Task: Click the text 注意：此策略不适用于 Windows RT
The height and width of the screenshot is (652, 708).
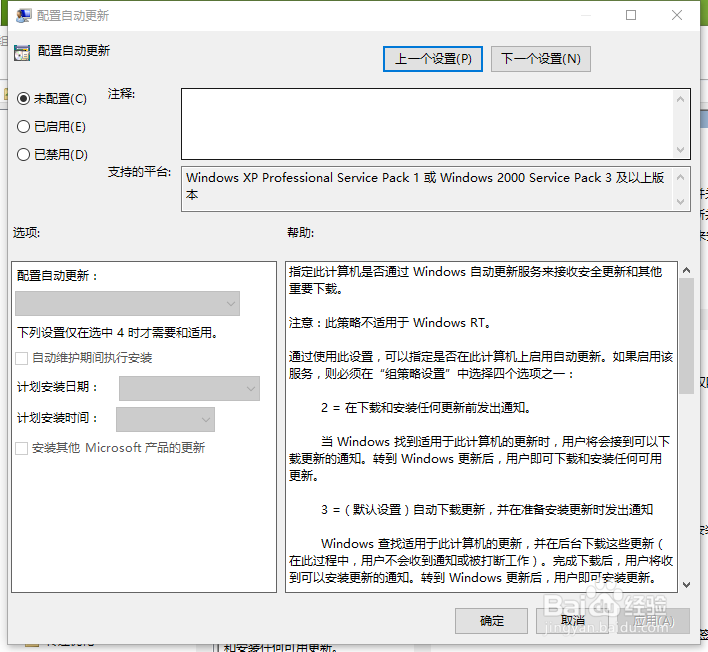Action: pyautogui.click(x=390, y=323)
